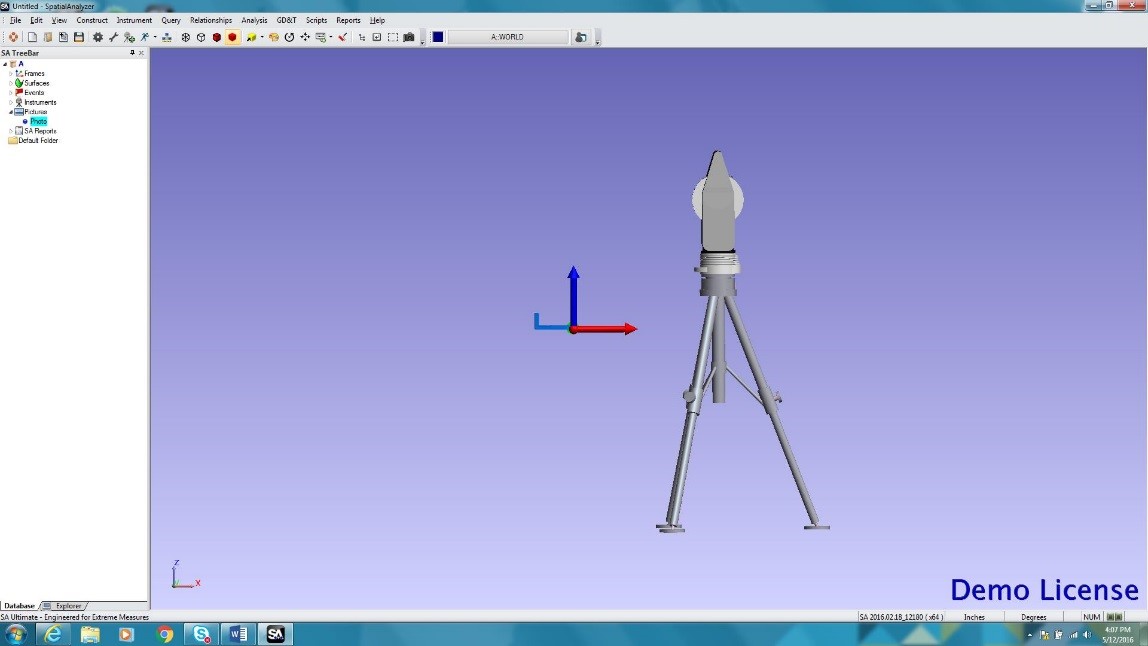1148x646 pixels.
Task: Click the Instruments icon in the TreeBar
Action: click(x=19, y=102)
